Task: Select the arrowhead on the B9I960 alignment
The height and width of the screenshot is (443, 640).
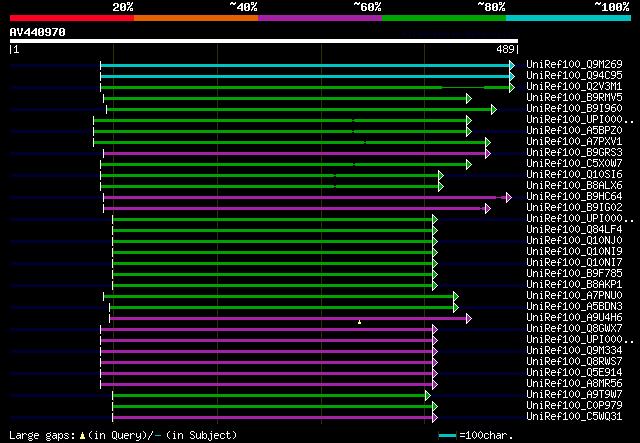Action: click(x=494, y=109)
